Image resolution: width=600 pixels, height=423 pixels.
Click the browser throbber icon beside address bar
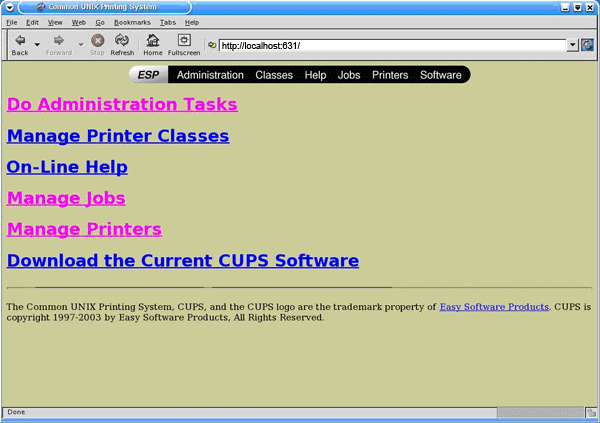click(587, 45)
